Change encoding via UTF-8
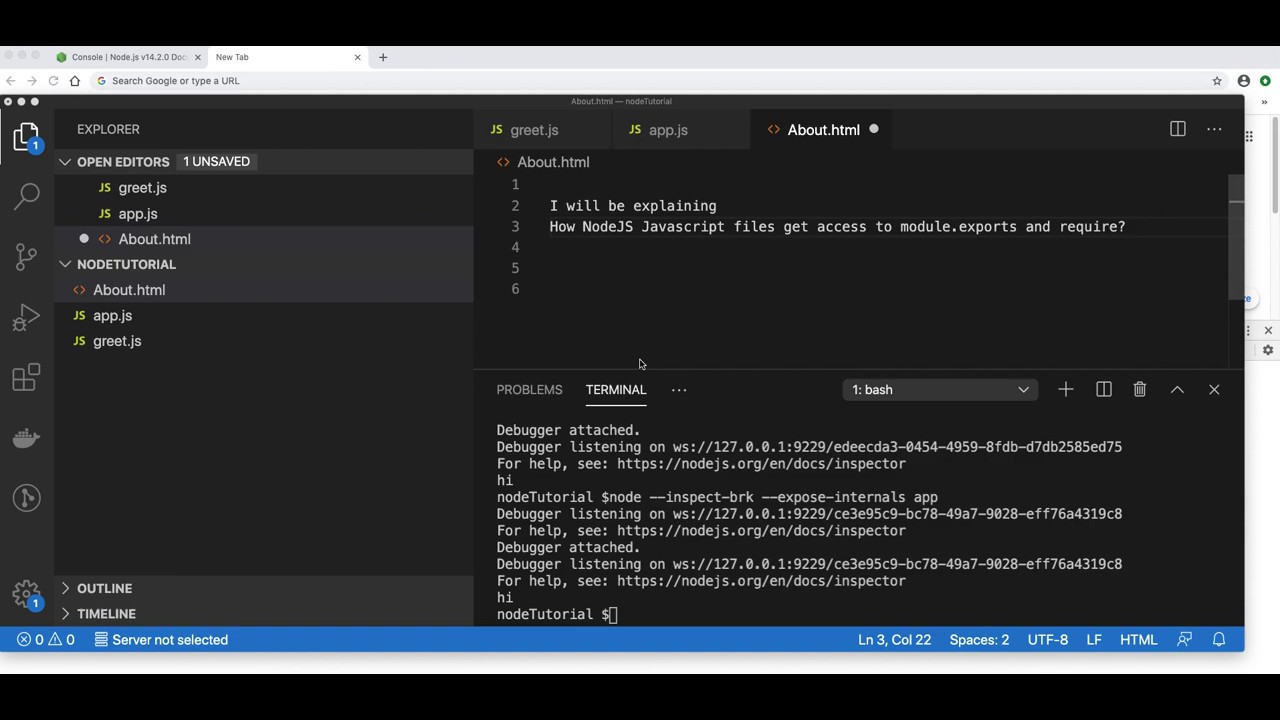 [x=1047, y=640]
